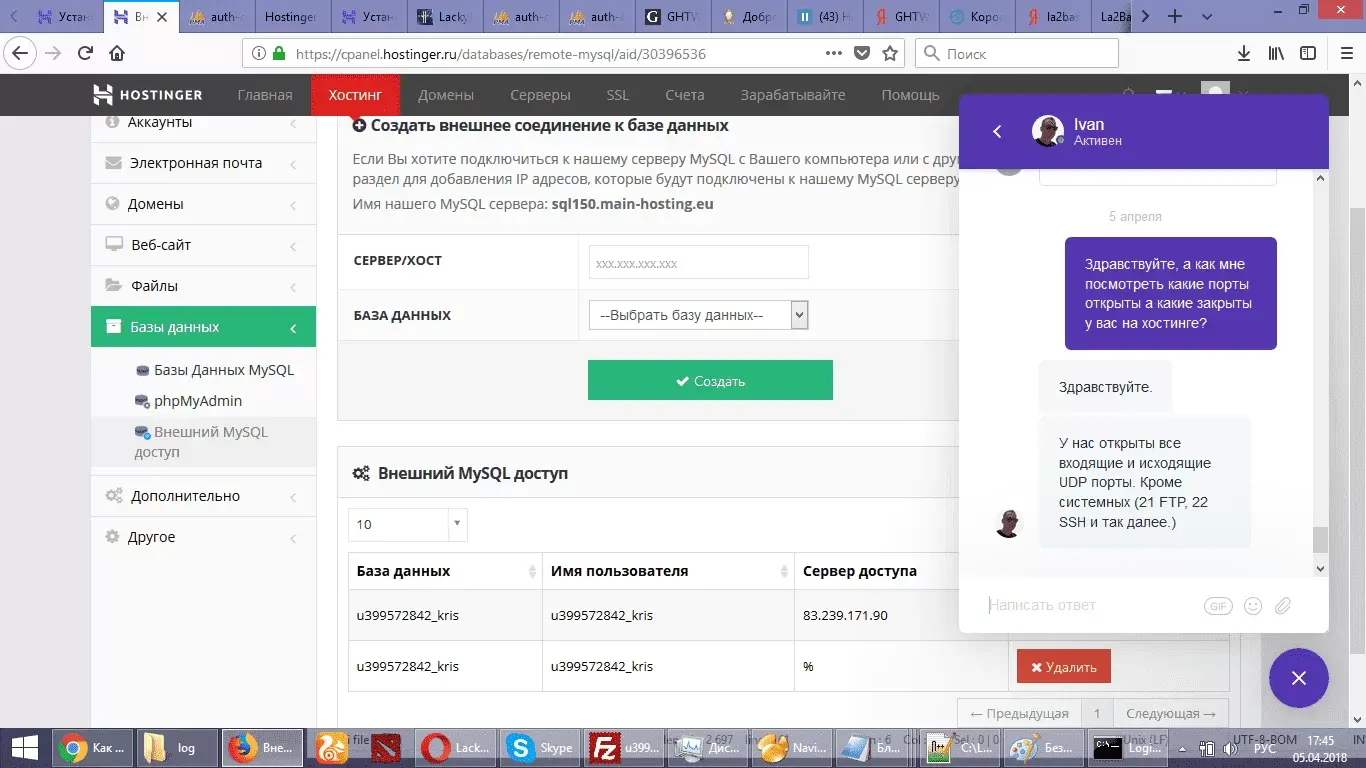This screenshot has height=768, width=1366.
Task: Expand the Файлы sidebar section
Action: point(203,286)
